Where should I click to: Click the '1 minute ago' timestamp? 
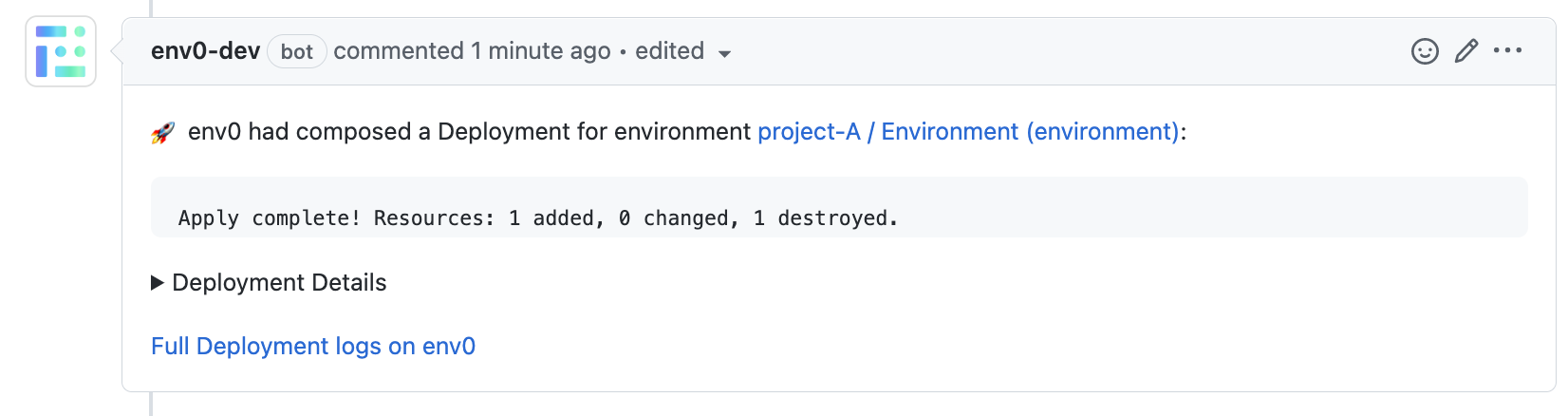541,51
